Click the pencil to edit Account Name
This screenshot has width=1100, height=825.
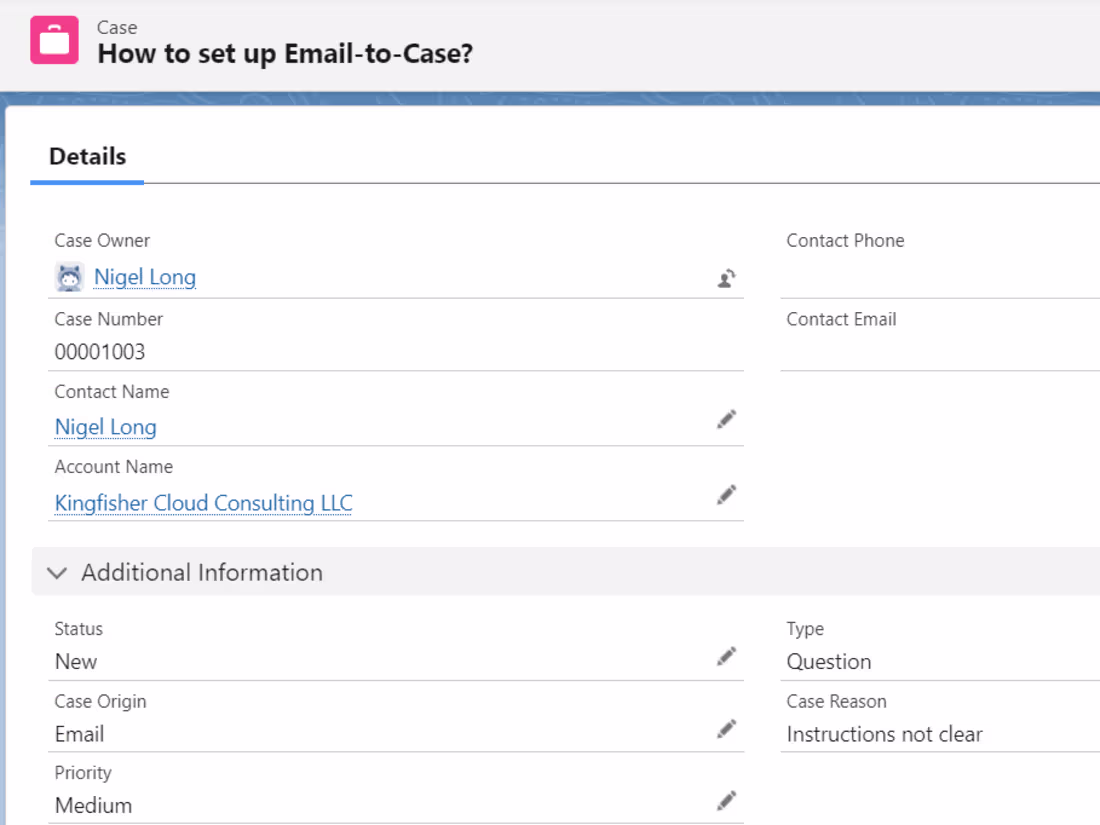727,494
